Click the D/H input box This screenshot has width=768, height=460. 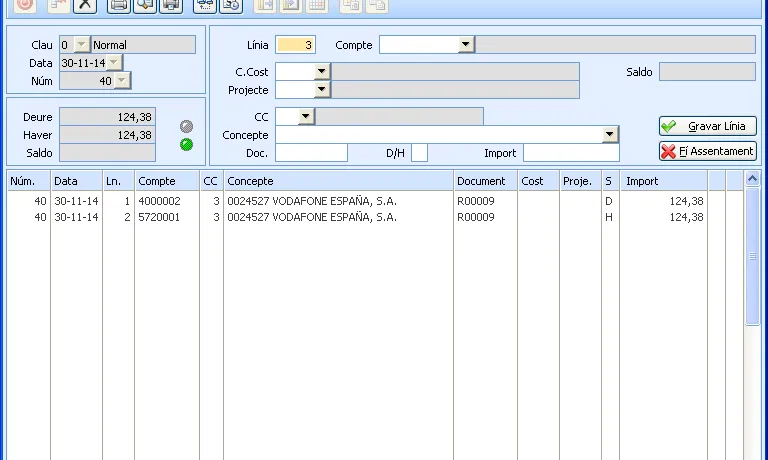tap(419, 153)
